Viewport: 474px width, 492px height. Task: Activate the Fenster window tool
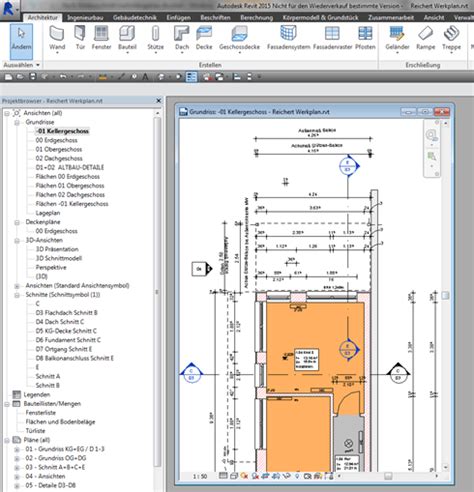click(x=101, y=38)
